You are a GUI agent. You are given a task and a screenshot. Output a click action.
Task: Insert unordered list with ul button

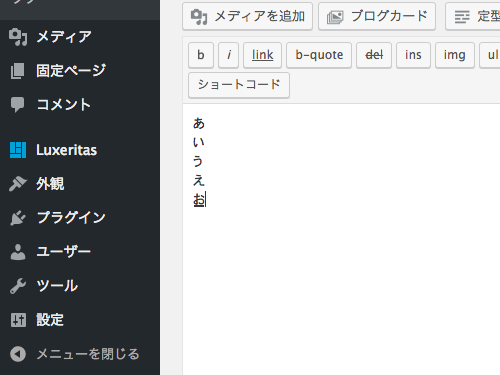[491, 55]
